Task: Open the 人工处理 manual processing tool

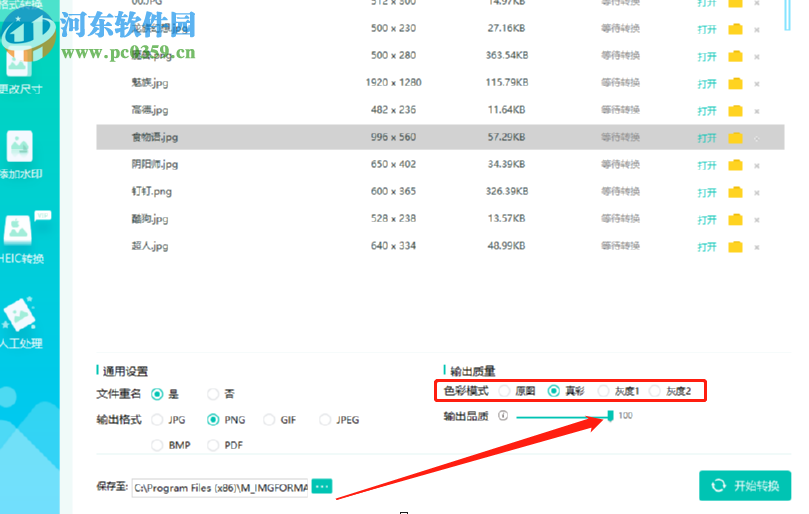Action: [x=21, y=323]
